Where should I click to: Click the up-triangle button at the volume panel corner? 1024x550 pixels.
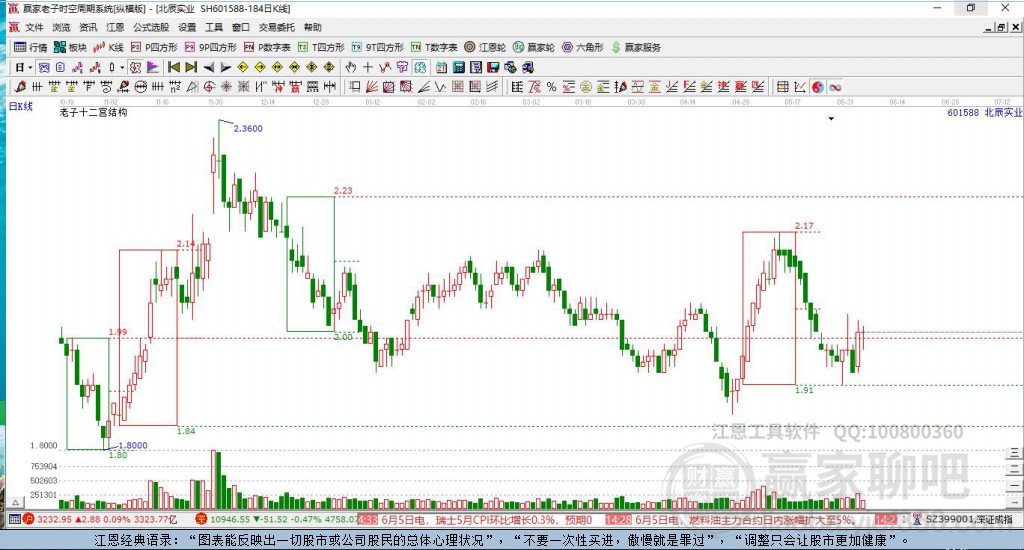click(x=16, y=503)
